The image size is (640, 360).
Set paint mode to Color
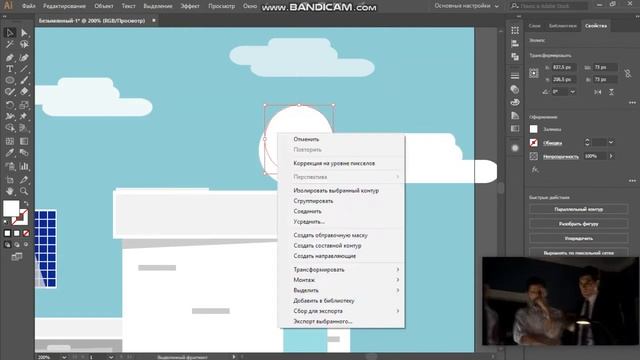pos(7,233)
